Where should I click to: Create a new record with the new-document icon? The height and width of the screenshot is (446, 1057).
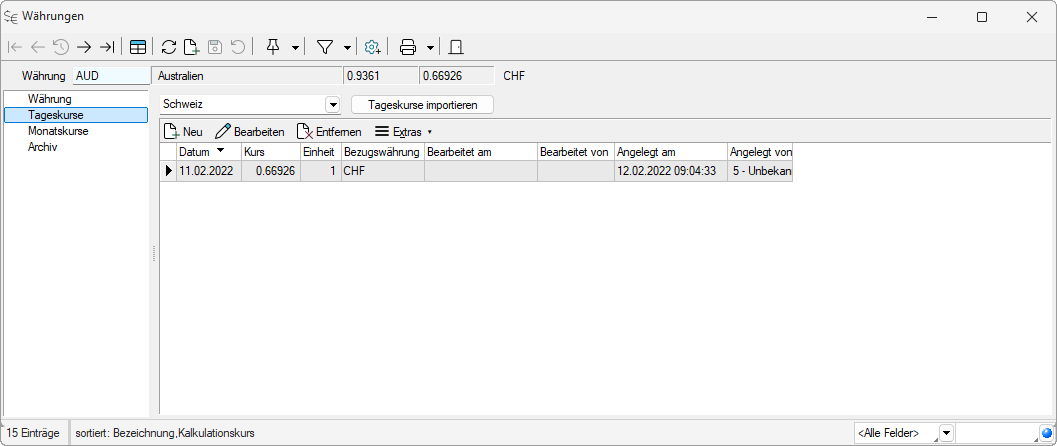tap(191, 47)
